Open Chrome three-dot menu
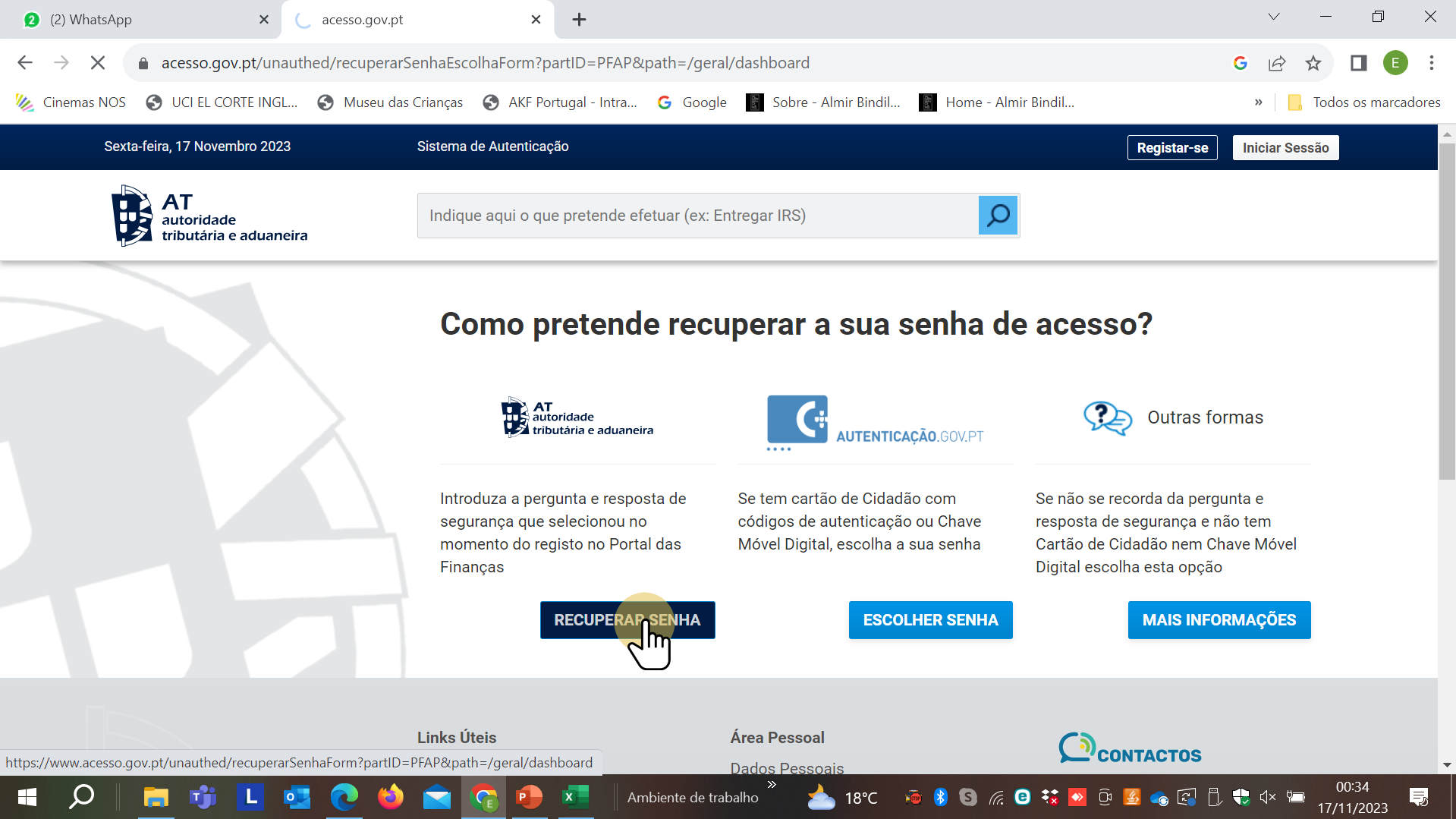Screen dimensions: 1456x819 click(1431, 63)
